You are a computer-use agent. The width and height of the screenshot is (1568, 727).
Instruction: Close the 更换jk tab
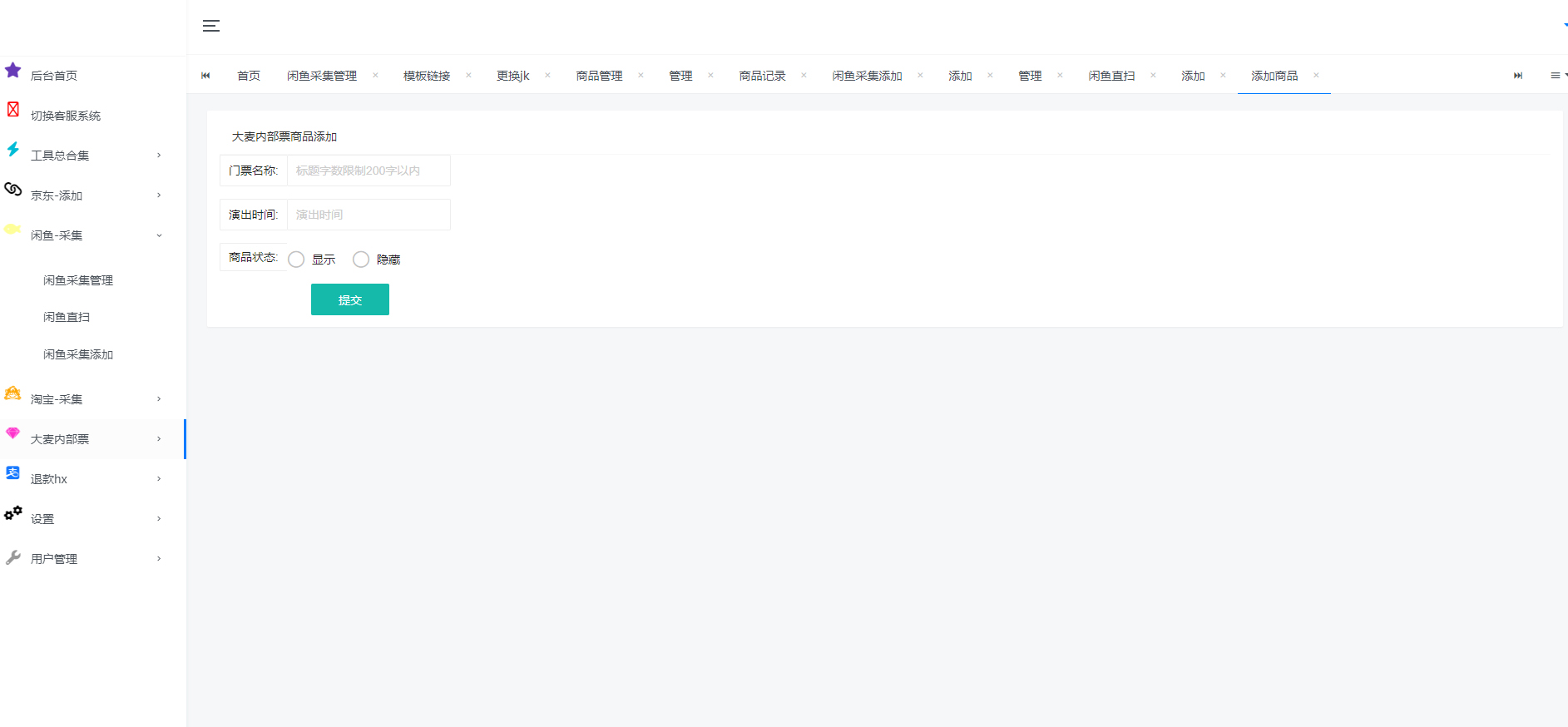click(x=547, y=75)
